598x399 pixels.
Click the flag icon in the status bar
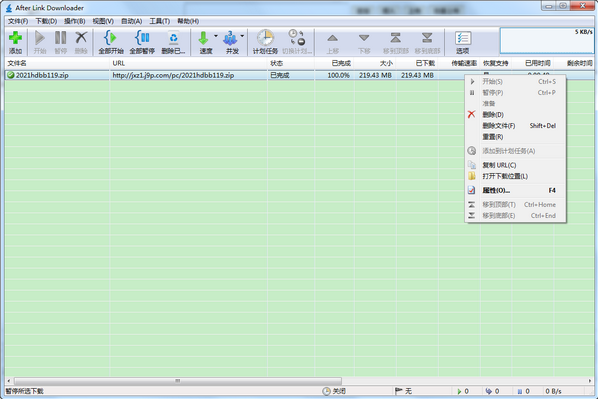pyautogui.click(x=399, y=391)
